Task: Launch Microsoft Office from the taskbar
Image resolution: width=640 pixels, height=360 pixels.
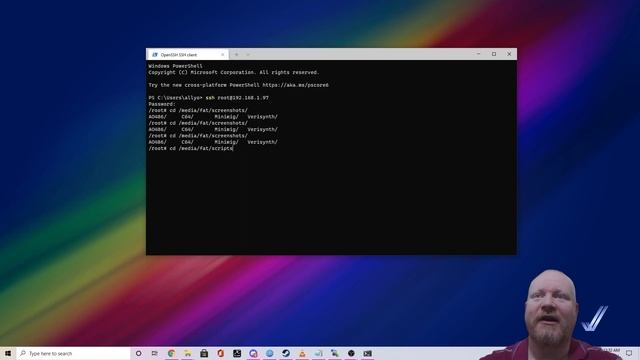Action: pyautogui.click(x=220, y=353)
